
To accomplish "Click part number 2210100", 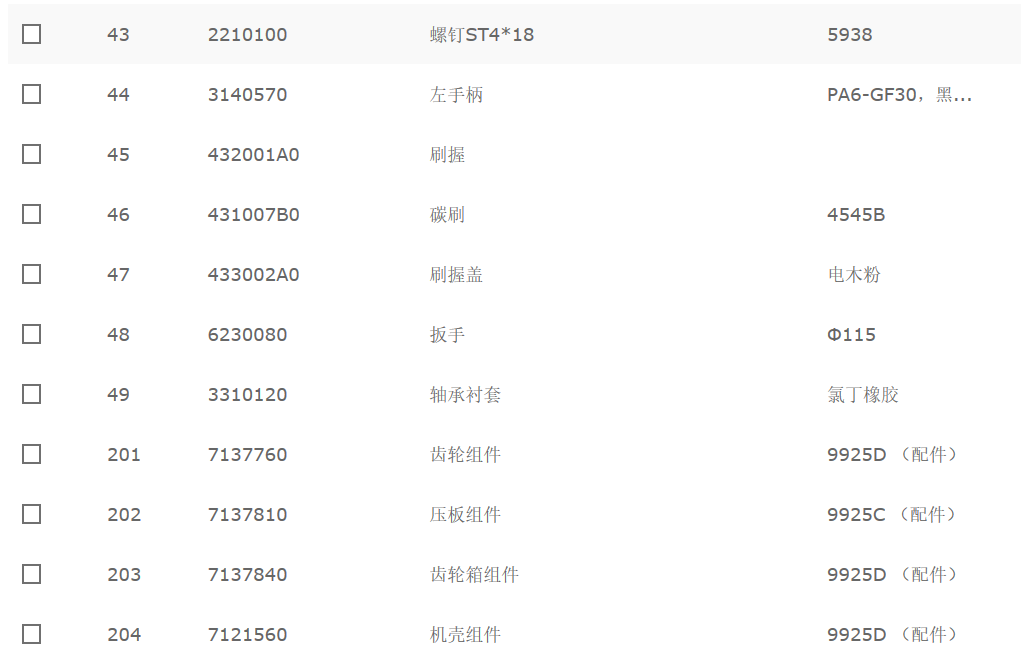I will pyautogui.click(x=247, y=35).
